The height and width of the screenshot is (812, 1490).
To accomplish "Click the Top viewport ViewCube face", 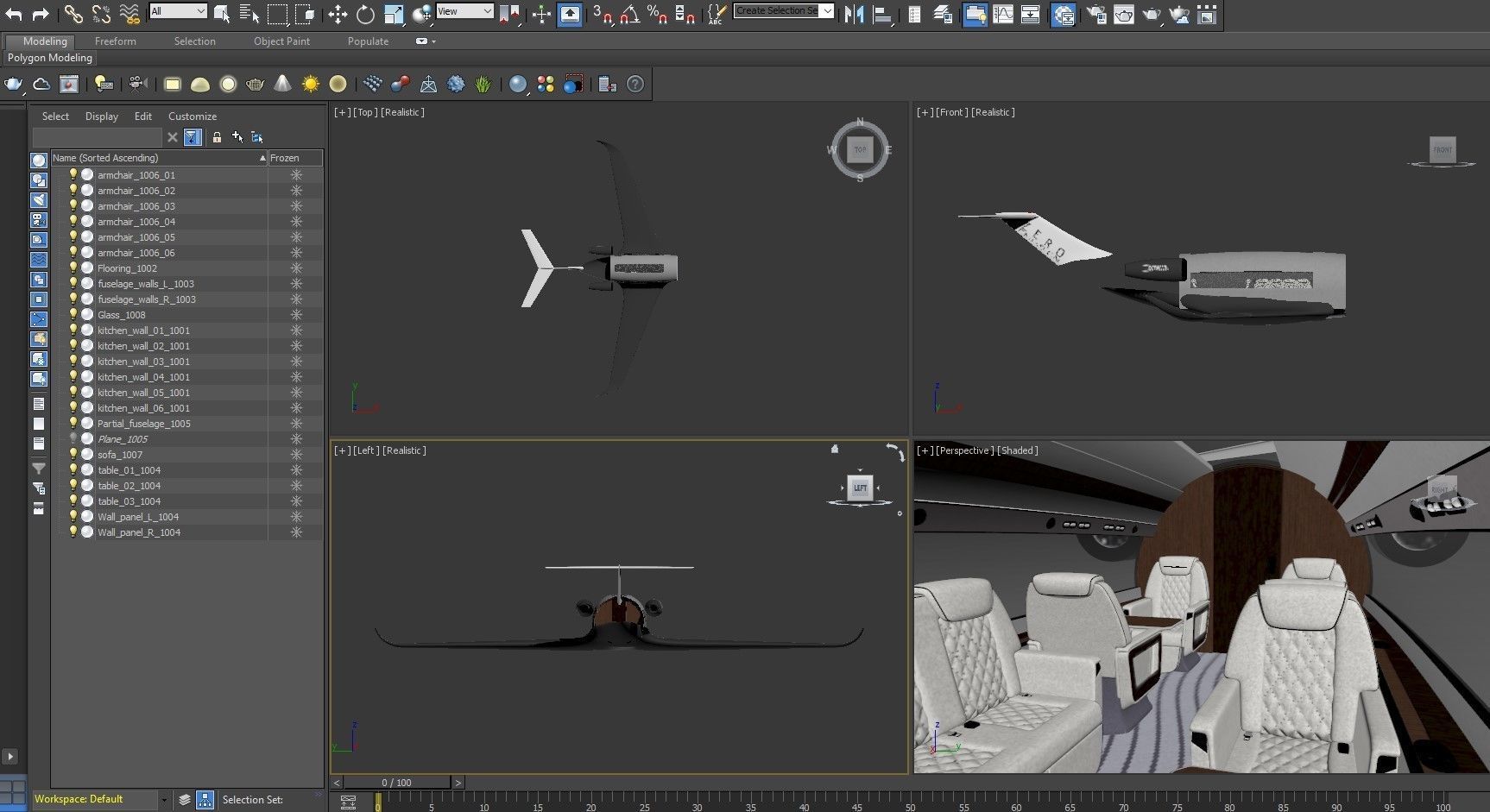I will pos(860,150).
